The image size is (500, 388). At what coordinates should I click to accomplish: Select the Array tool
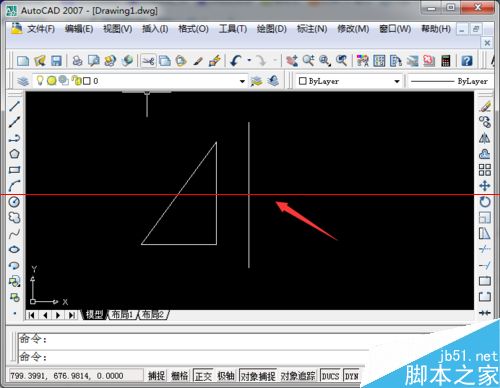point(485,170)
